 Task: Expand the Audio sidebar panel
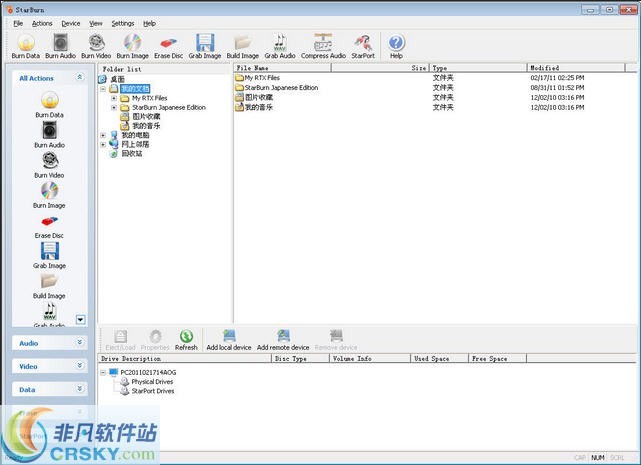tap(80, 342)
